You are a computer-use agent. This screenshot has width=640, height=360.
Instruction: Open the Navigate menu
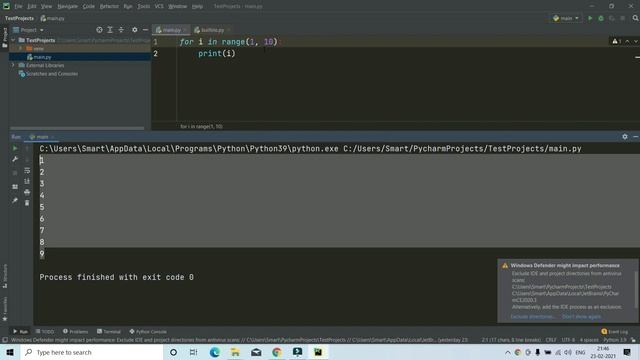click(67, 6)
